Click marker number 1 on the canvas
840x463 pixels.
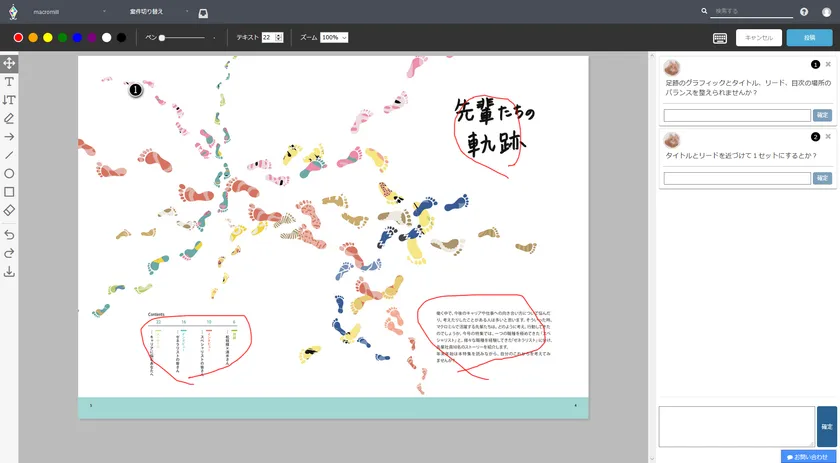pyautogui.click(x=136, y=90)
